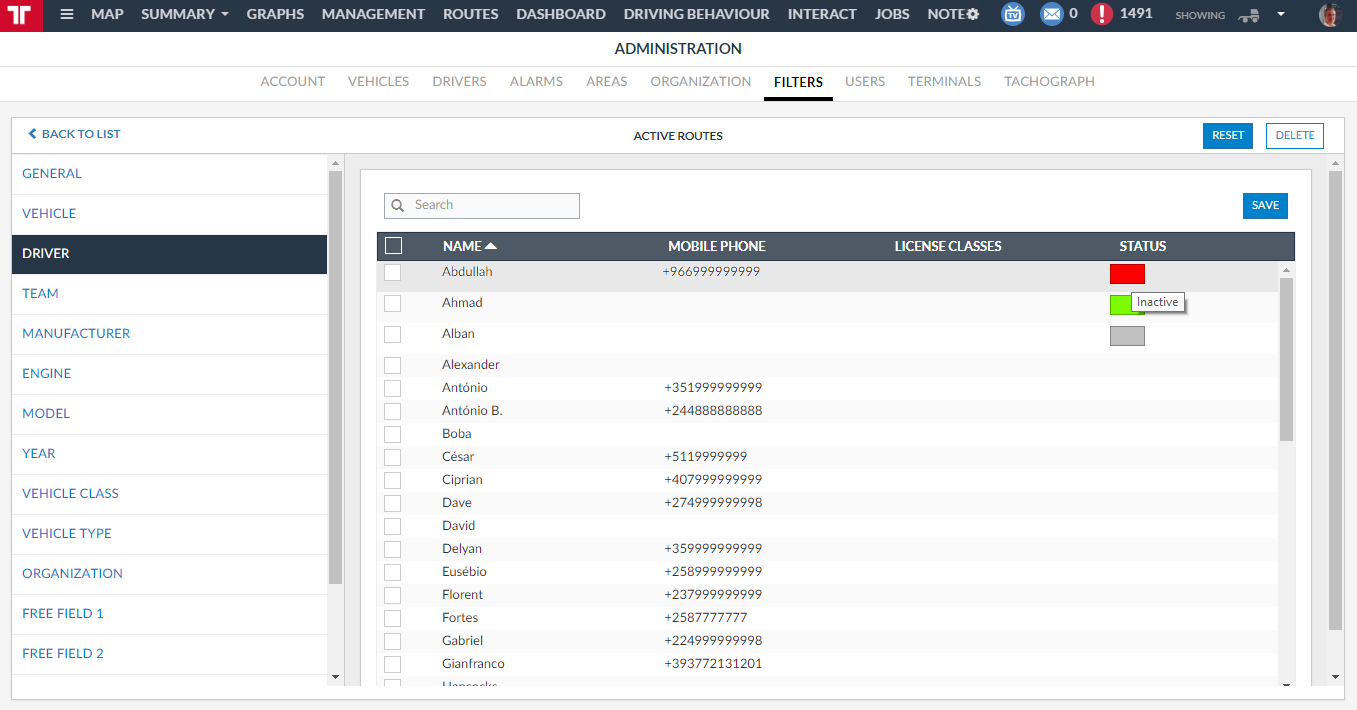This screenshot has width=1357, height=710.
Task: Open the user profile avatar
Action: click(x=1329, y=15)
